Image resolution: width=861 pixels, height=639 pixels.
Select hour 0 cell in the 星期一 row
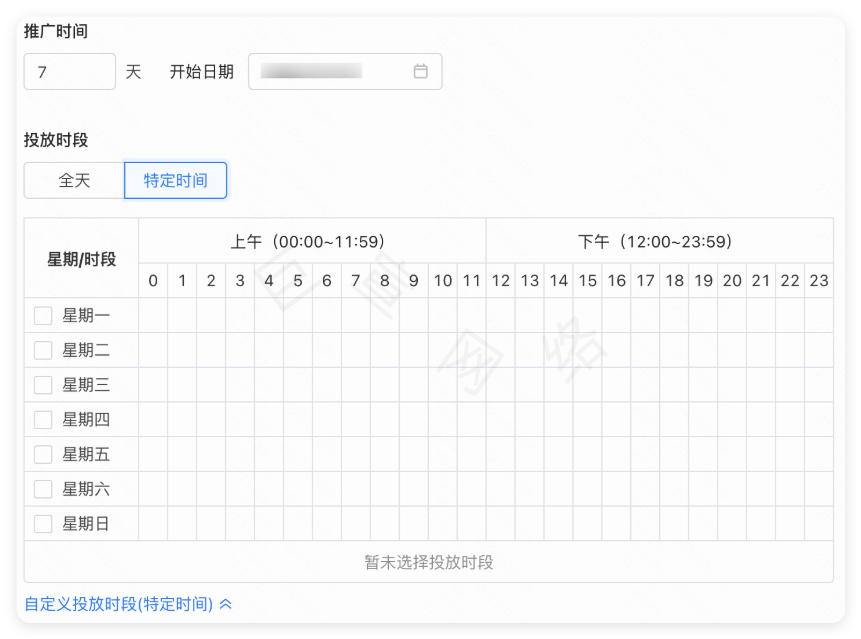pyautogui.click(x=152, y=315)
